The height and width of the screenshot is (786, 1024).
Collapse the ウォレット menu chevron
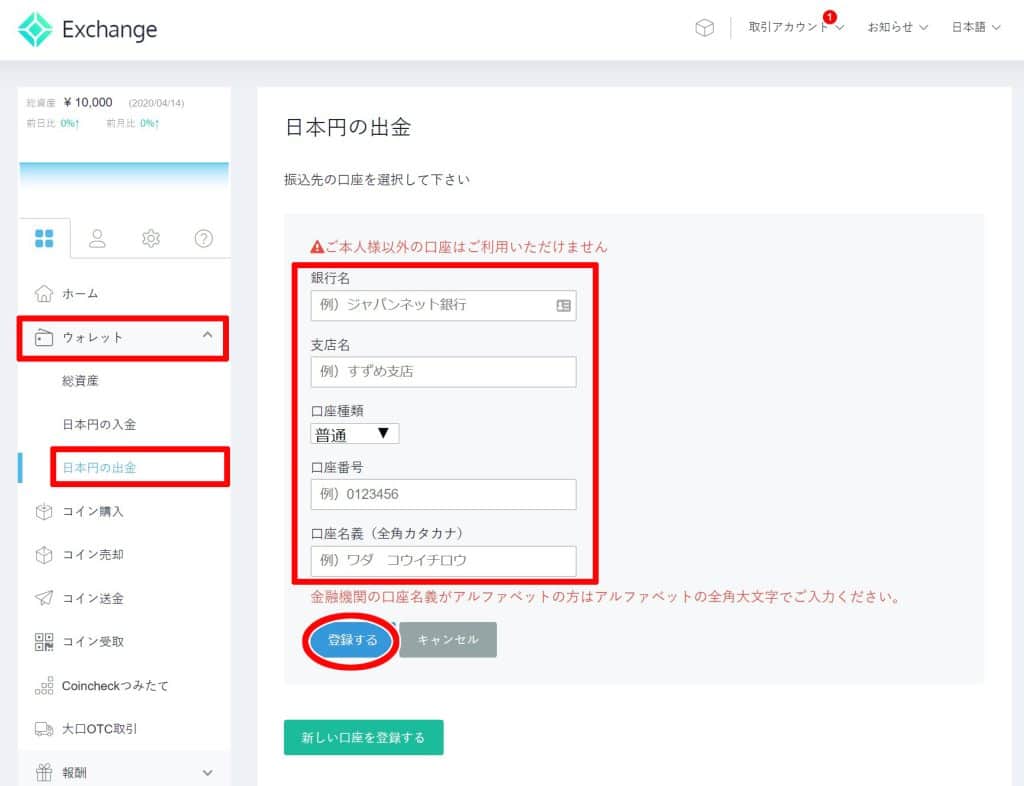(x=208, y=335)
